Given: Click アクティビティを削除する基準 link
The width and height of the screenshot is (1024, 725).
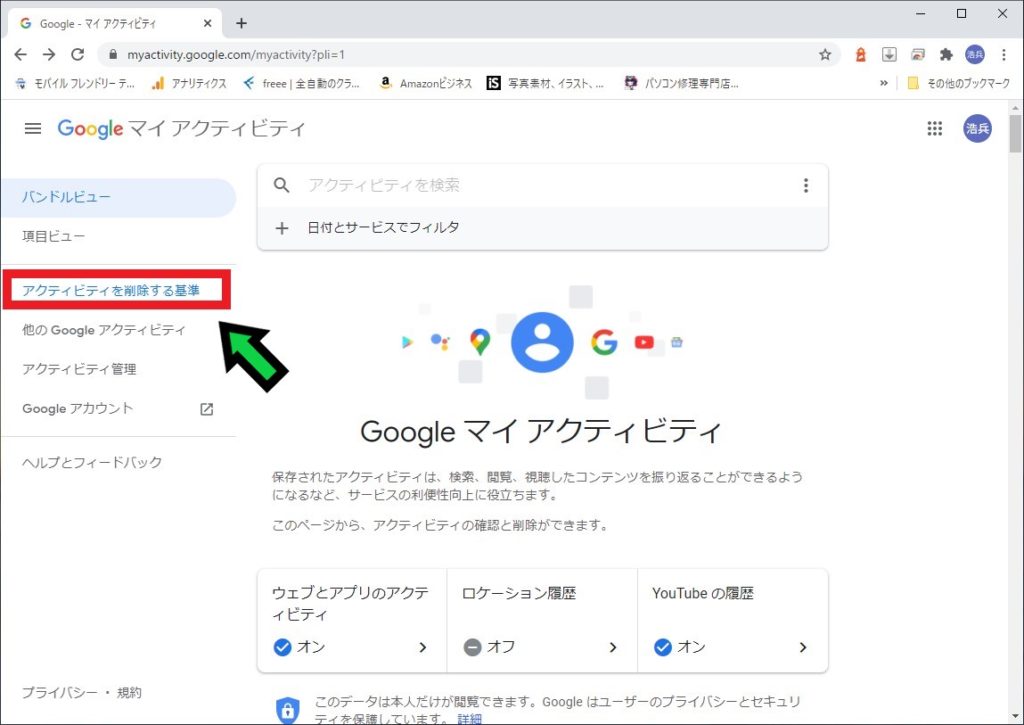Looking at the screenshot, I should (111, 290).
